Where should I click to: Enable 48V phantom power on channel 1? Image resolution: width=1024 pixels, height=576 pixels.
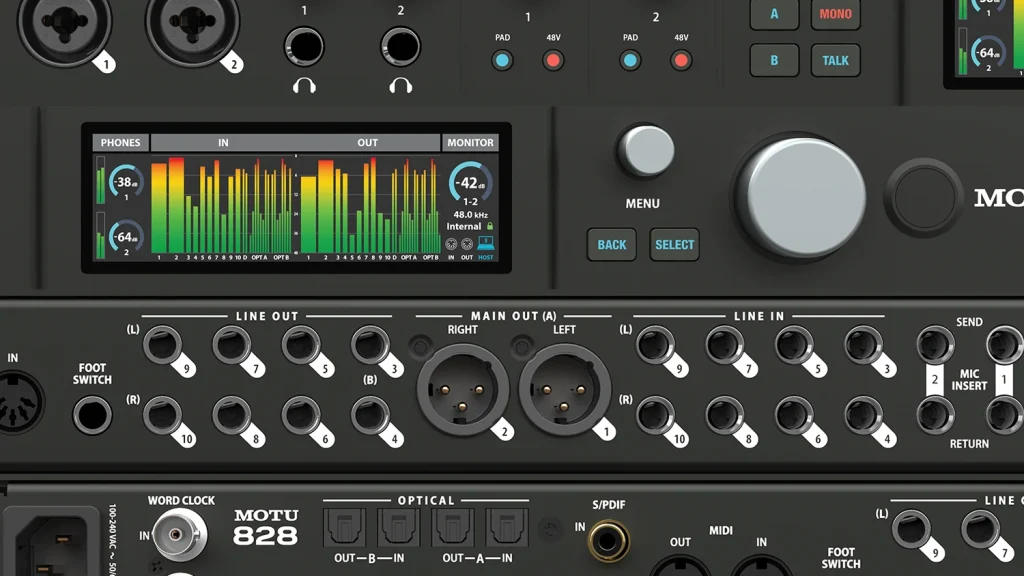click(553, 61)
